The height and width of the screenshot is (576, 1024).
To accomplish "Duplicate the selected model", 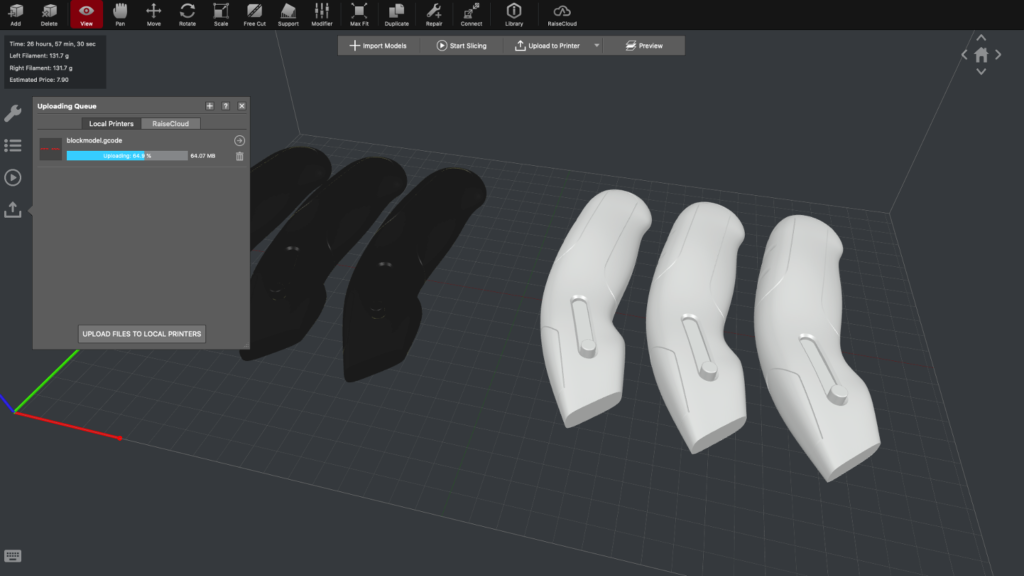I will (x=395, y=15).
